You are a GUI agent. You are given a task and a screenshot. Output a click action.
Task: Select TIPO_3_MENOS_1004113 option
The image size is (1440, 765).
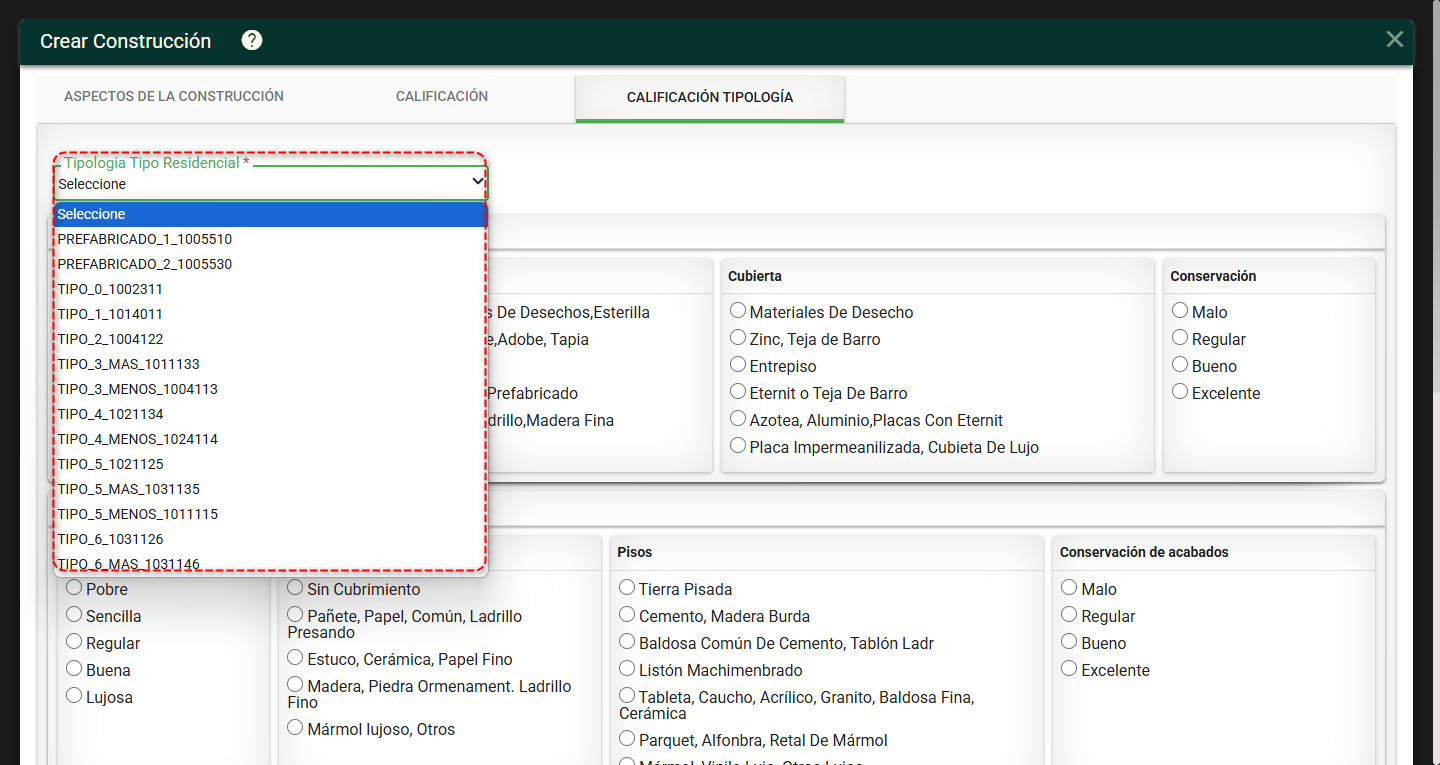pyautogui.click(x=269, y=389)
